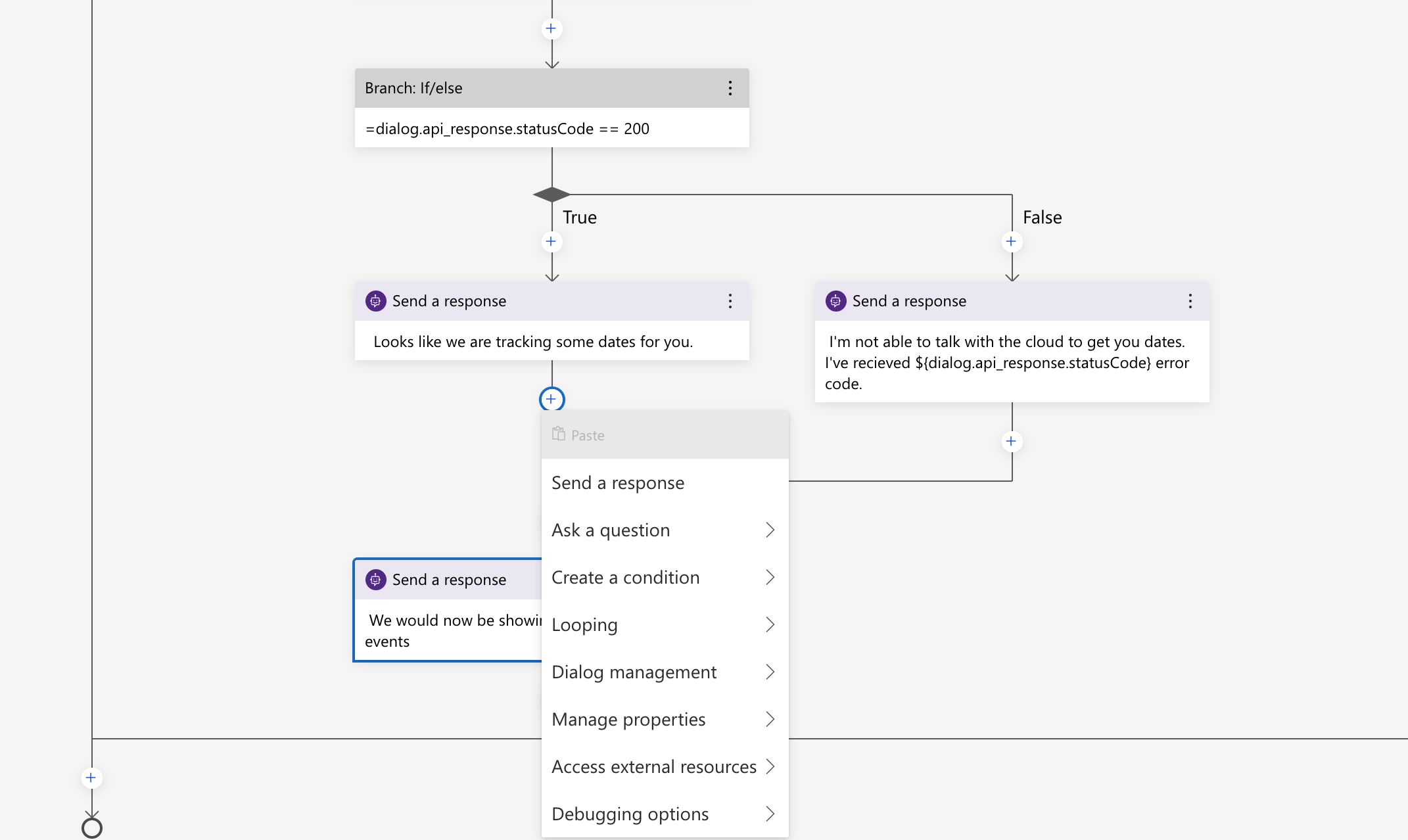Image resolution: width=1408 pixels, height=840 pixels.
Task: Expand the Create a condition submenu arrow
Action: (x=770, y=577)
